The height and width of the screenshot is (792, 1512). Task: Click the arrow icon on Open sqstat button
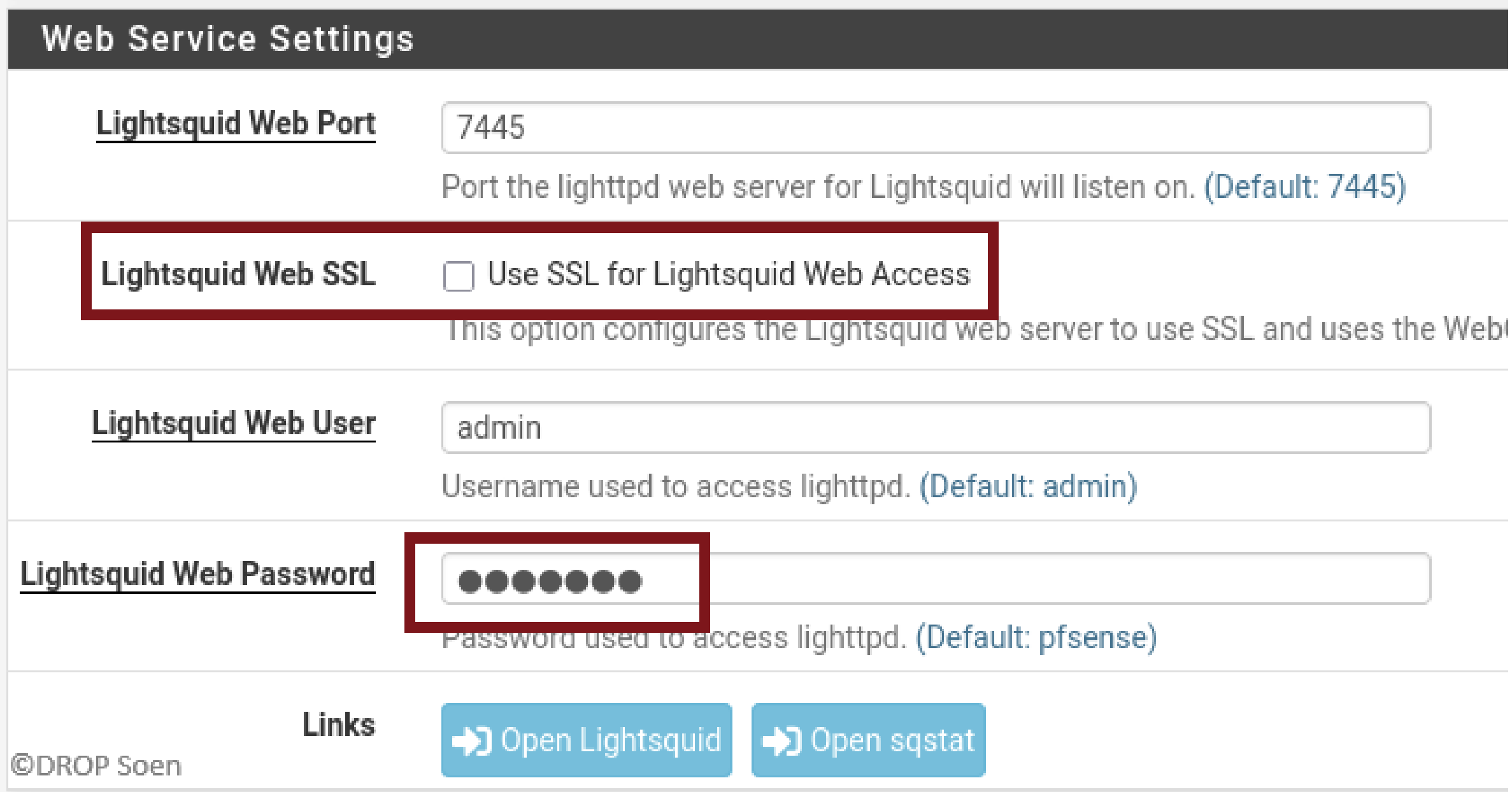click(783, 740)
